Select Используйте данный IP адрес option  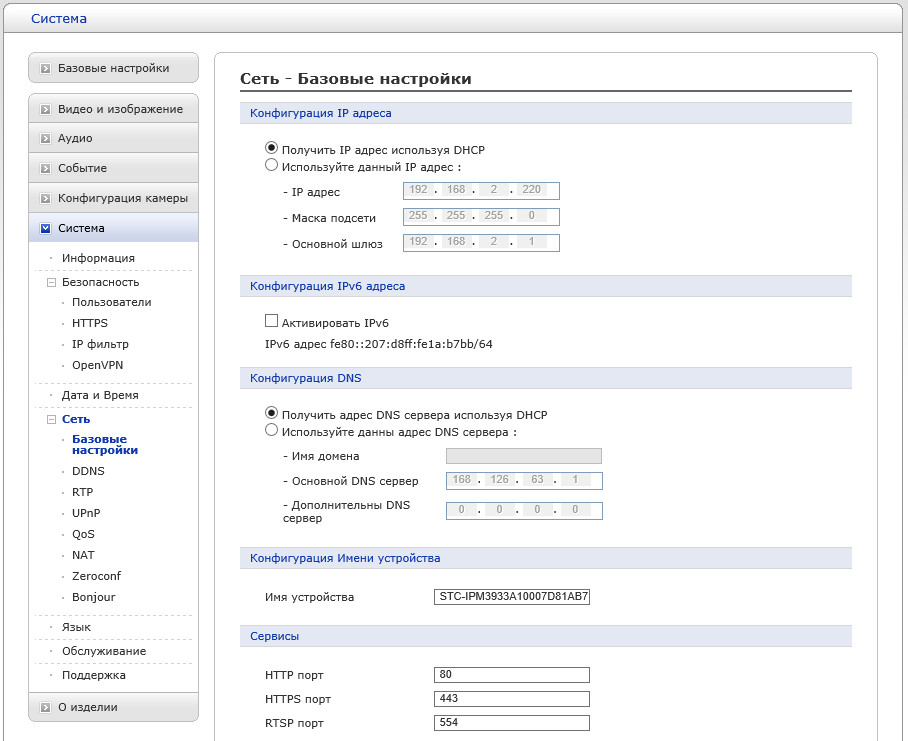(x=271, y=167)
